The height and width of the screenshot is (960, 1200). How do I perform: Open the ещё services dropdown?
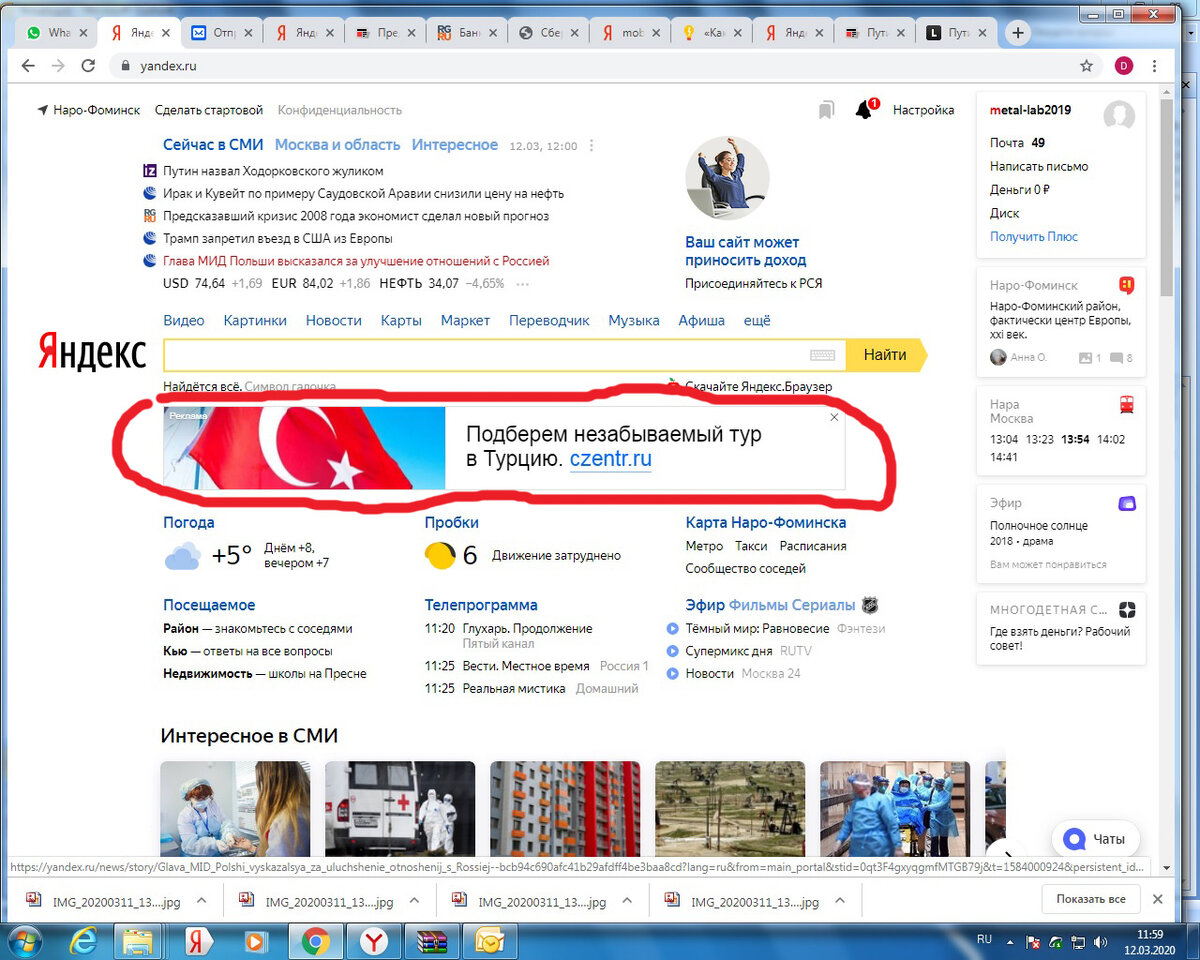757,320
